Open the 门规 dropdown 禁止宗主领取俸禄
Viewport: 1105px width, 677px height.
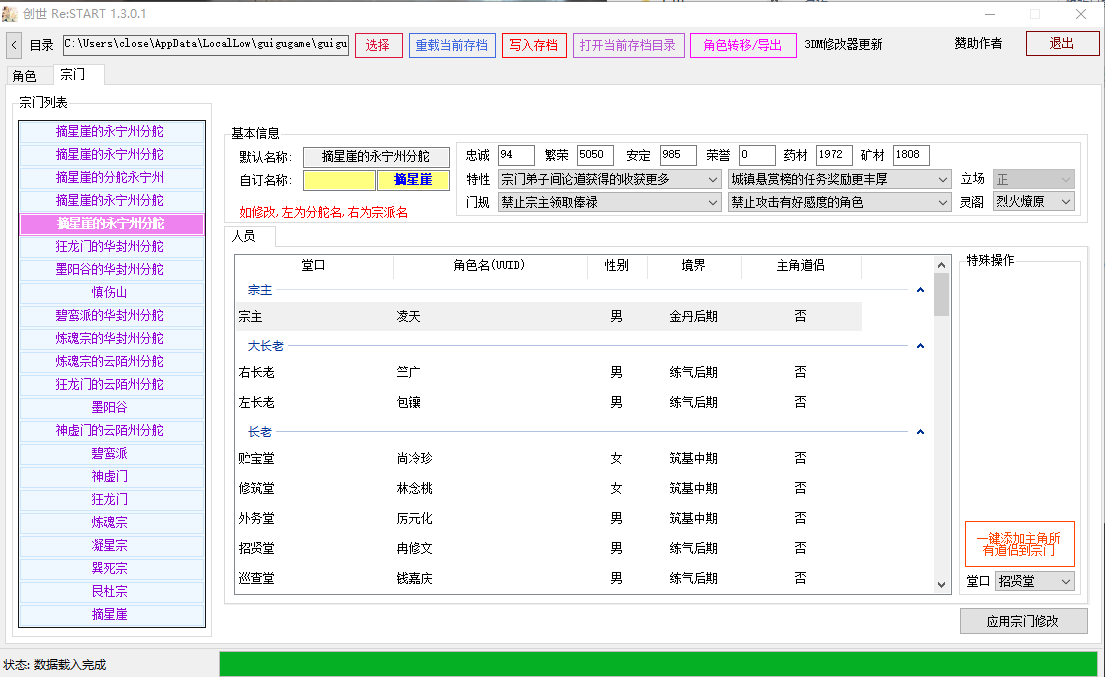[609, 202]
